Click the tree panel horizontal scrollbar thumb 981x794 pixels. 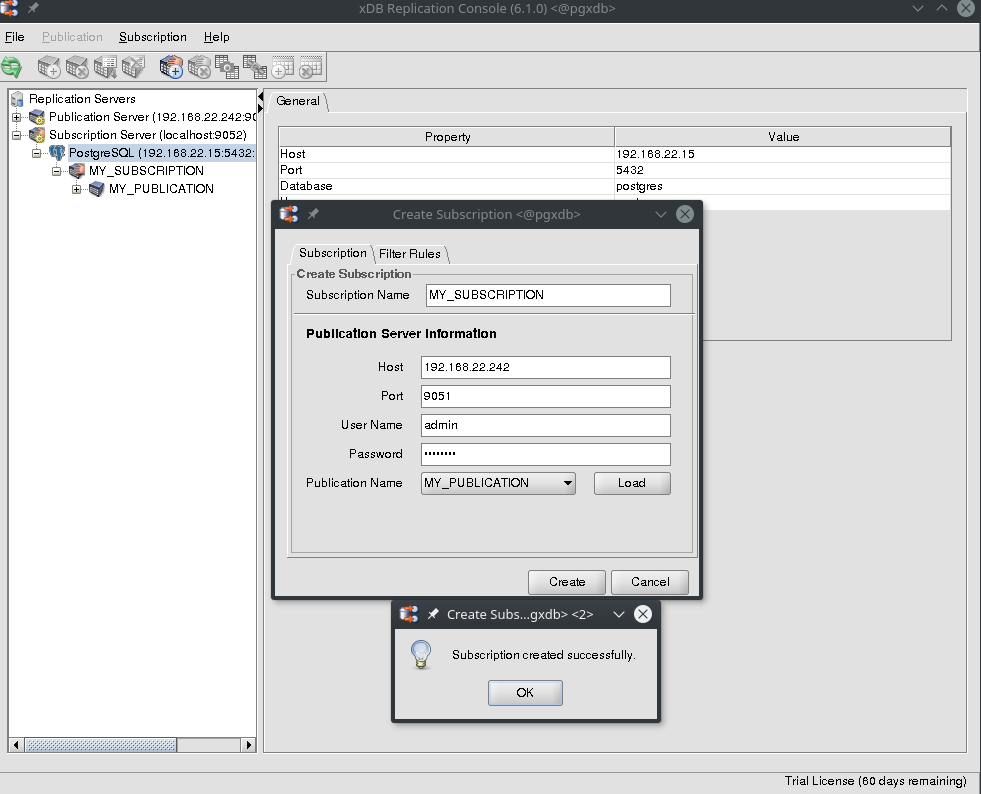coord(101,745)
